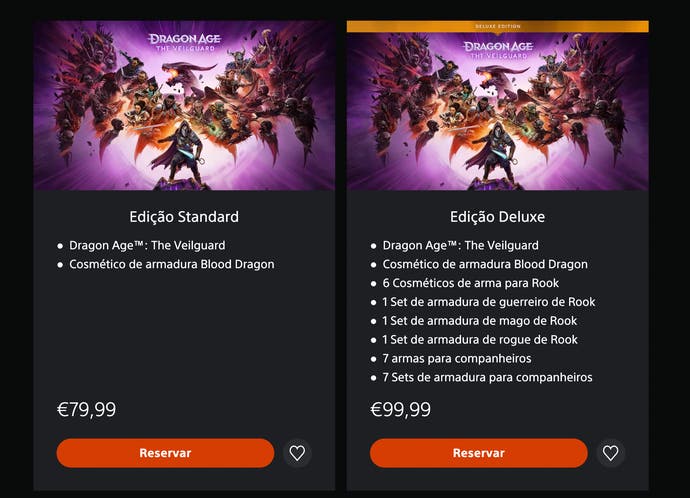Add Edição Standard to wishlist with heart icon

297,453
